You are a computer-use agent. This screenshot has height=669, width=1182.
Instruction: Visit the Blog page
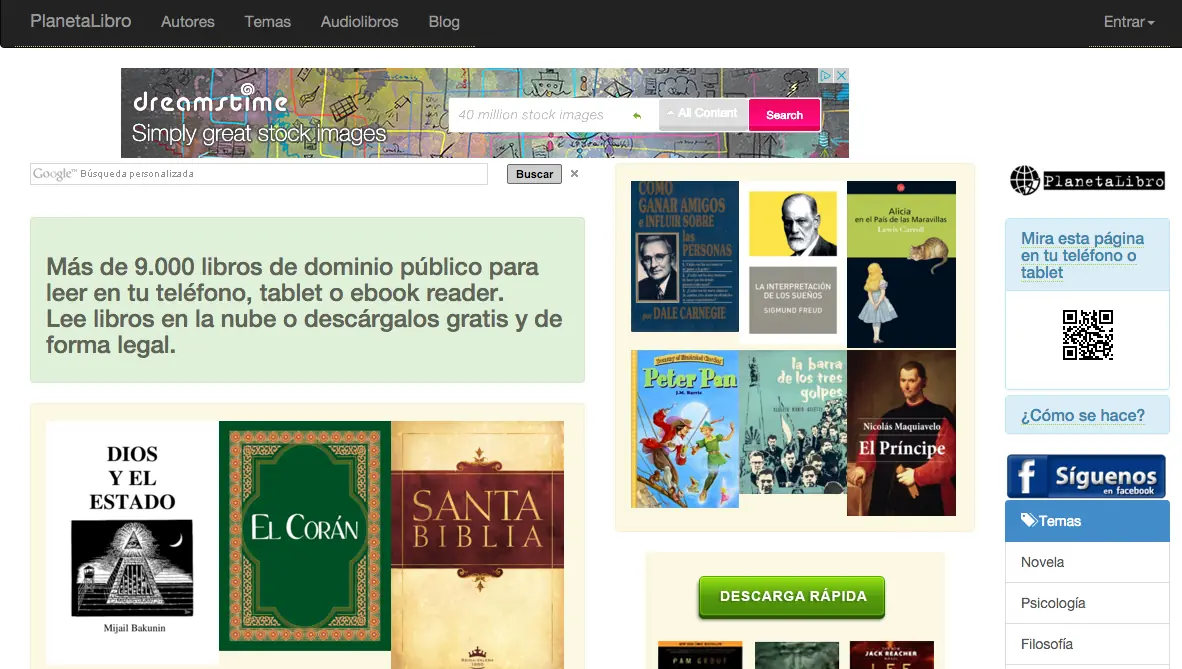tap(444, 22)
